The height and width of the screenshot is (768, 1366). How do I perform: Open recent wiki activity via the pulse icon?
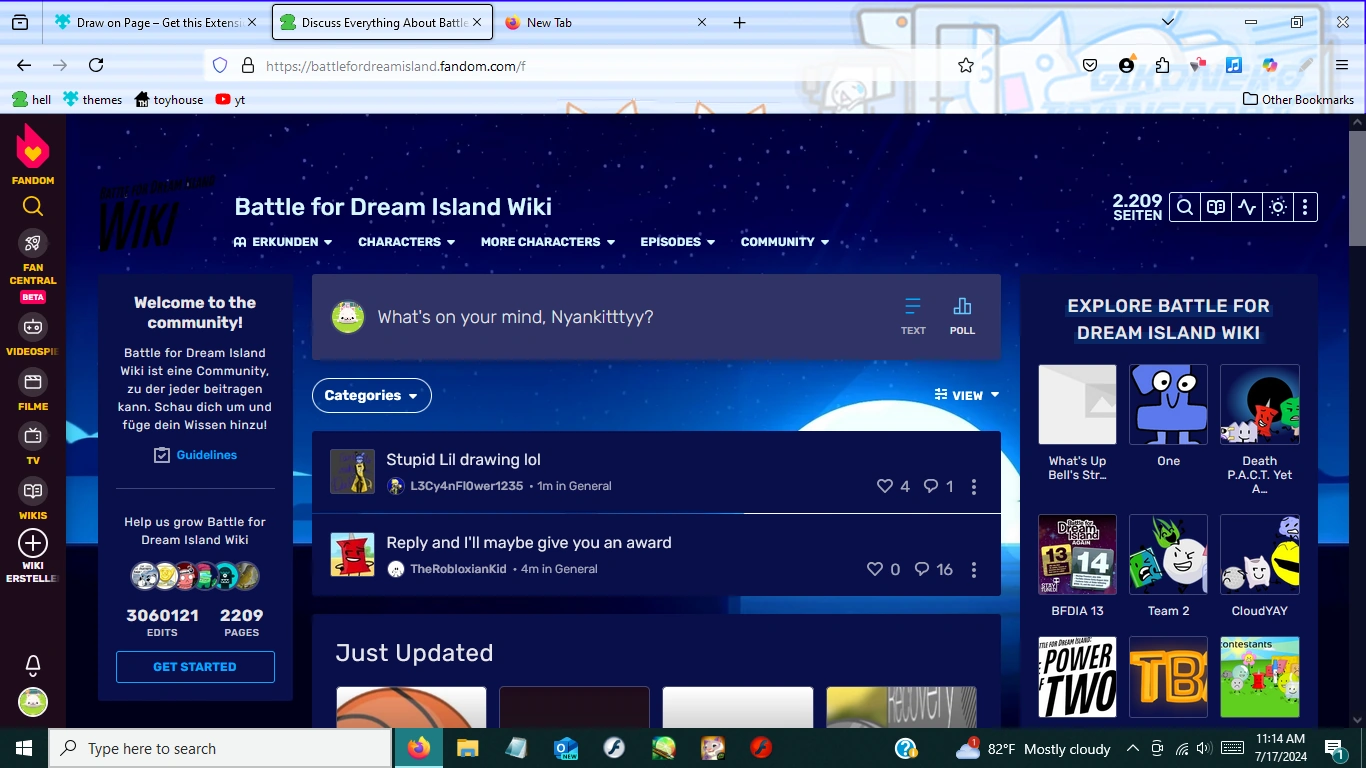click(1246, 207)
